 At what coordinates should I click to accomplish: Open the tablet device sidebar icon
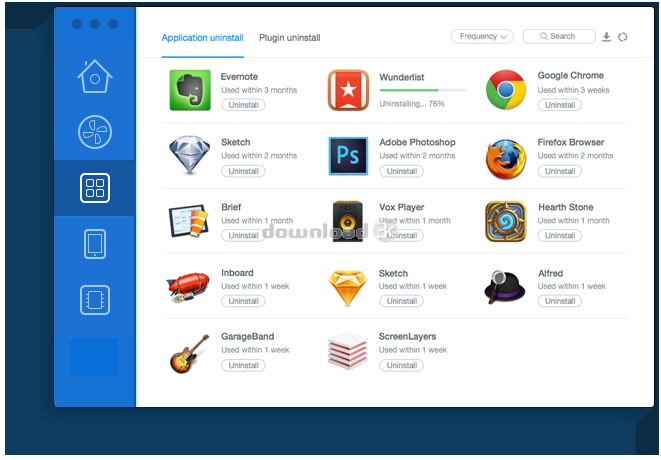pos(95,244)
